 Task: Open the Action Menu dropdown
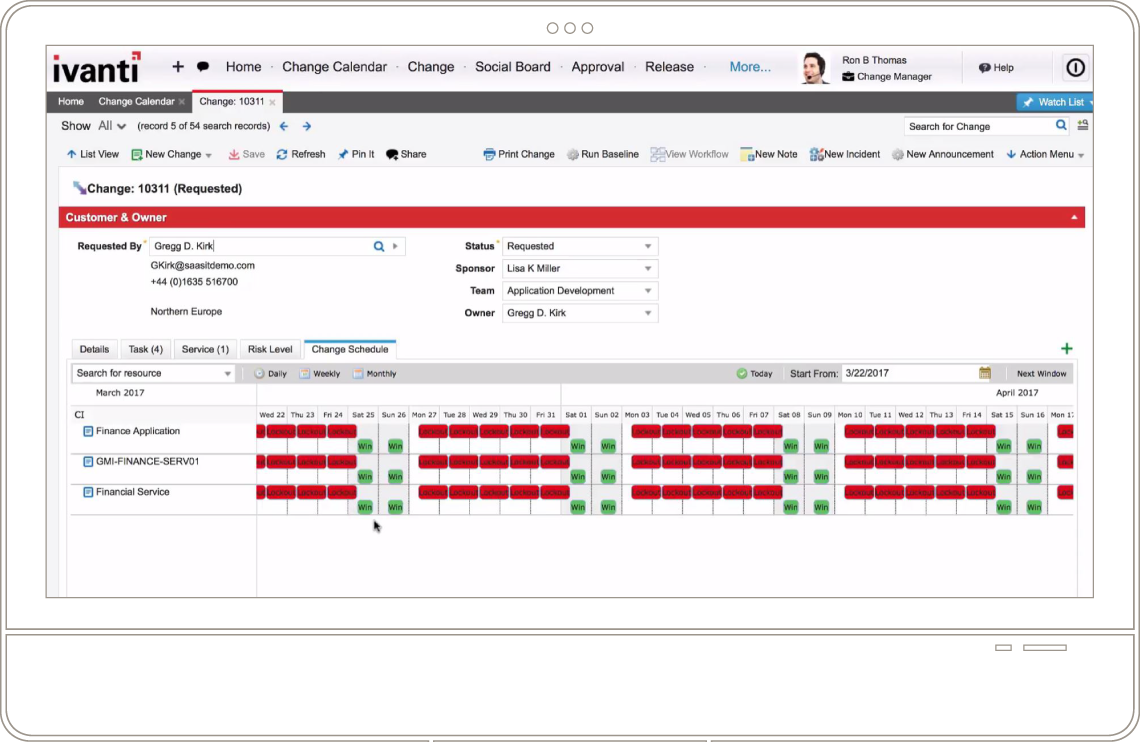click(x=1045, y=154)
